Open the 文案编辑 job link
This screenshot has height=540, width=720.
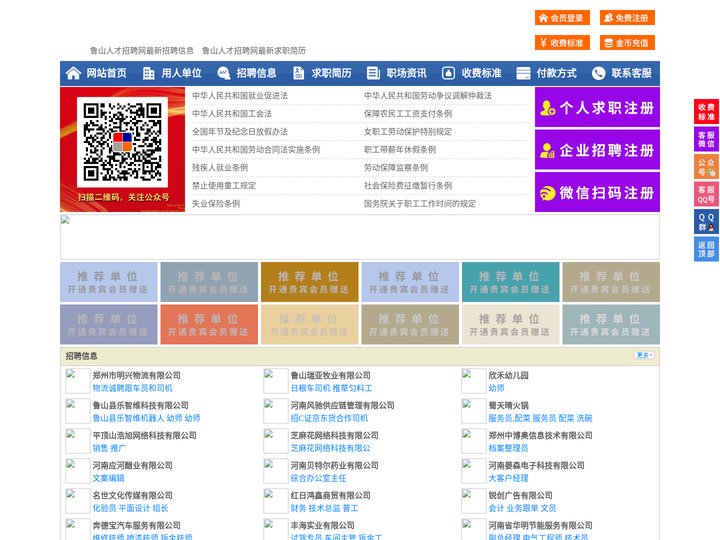click(108, 478)
